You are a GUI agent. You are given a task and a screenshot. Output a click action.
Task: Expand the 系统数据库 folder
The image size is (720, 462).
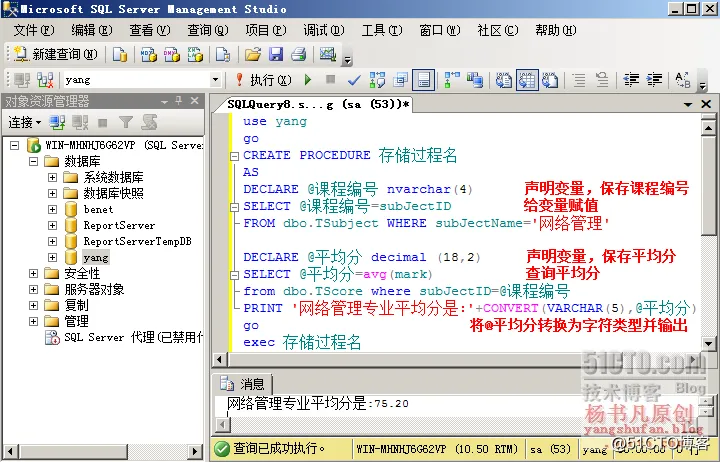click(x=52, y=177)
